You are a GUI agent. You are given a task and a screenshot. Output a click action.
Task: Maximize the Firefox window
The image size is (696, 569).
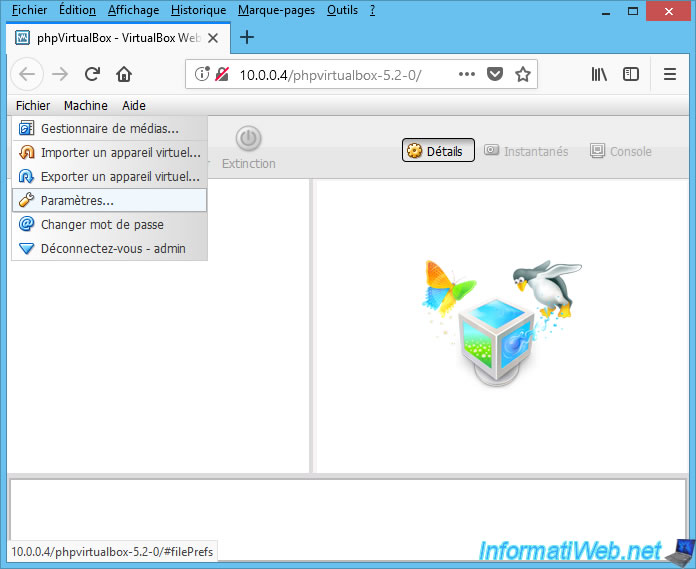tap(633, 12)
